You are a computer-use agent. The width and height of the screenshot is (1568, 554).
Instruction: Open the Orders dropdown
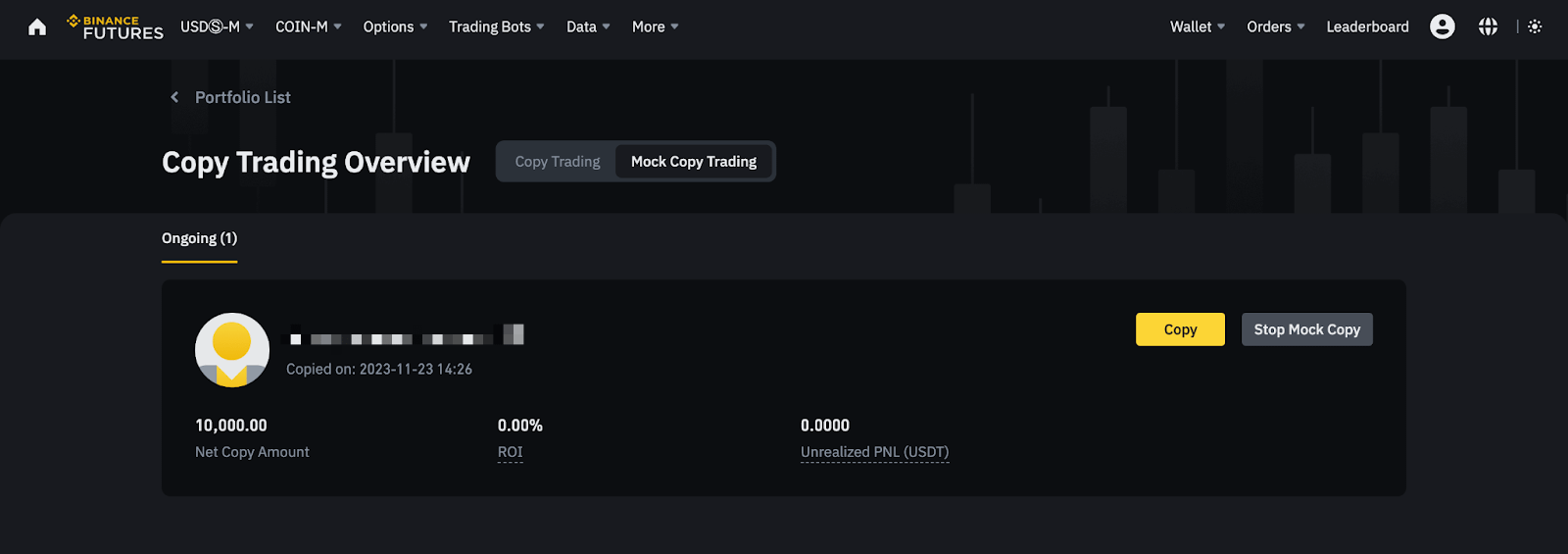point(1276,26)
